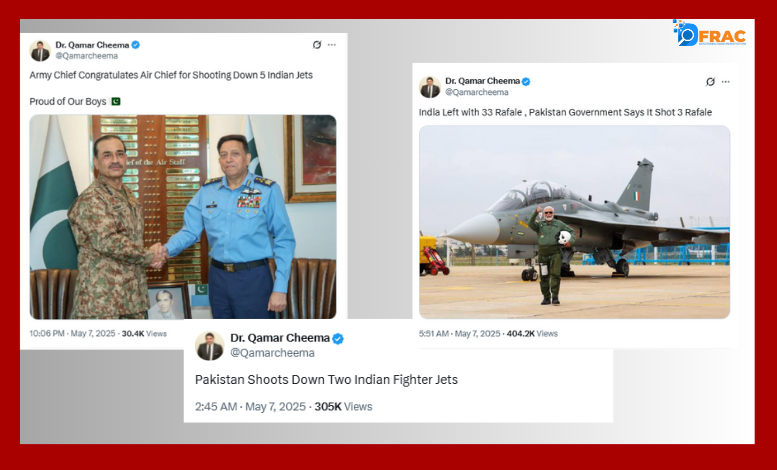Image resolution: width=777 pixels, height=470 pixels.
Task: Click Grok icon on Rafale tweet
Action: (x=710, y=82)
